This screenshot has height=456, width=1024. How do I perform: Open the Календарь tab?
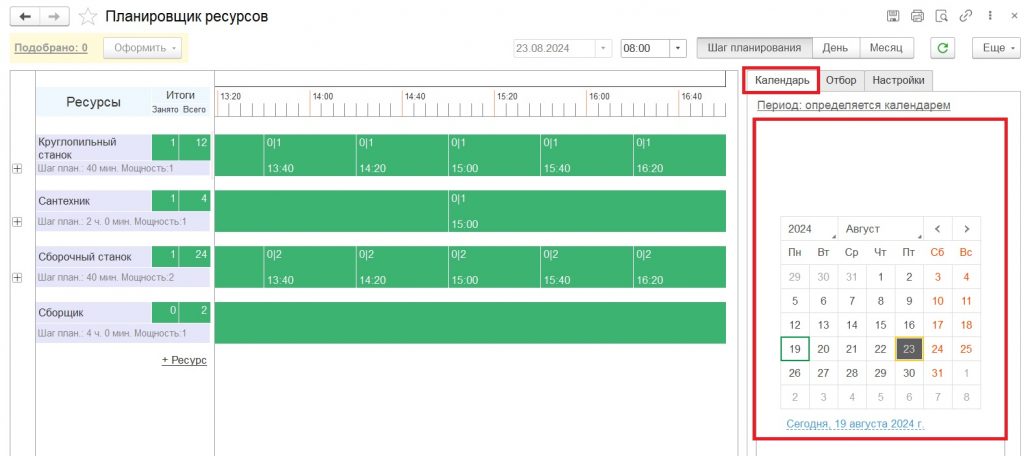point(782,80)
